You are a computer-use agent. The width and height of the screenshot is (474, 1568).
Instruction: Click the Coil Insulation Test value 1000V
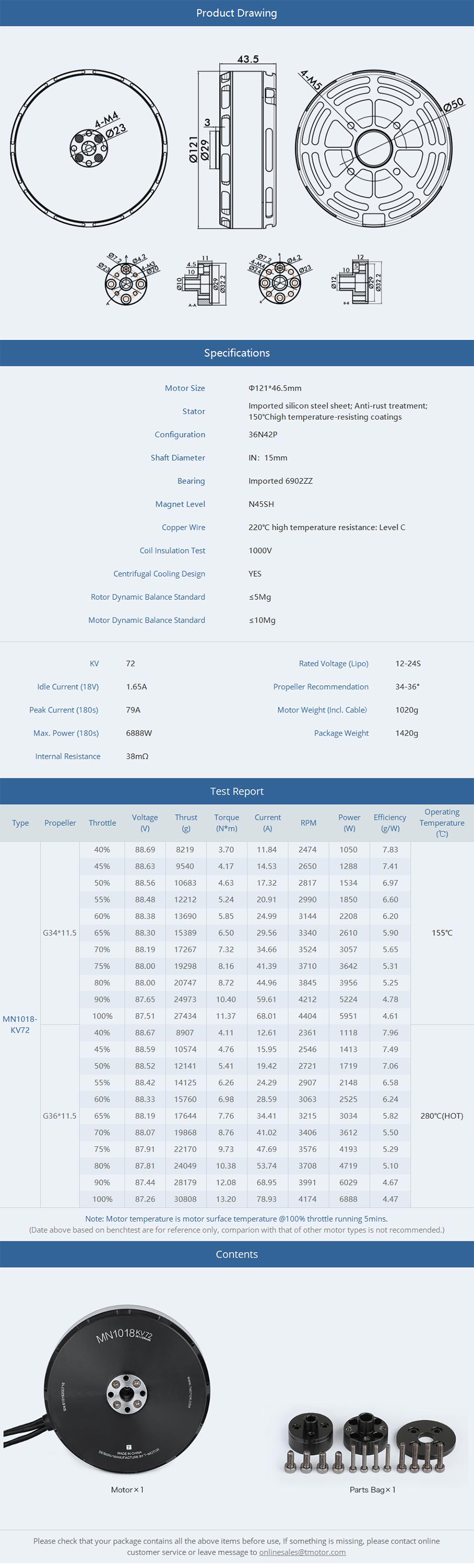tap(260, 550)
